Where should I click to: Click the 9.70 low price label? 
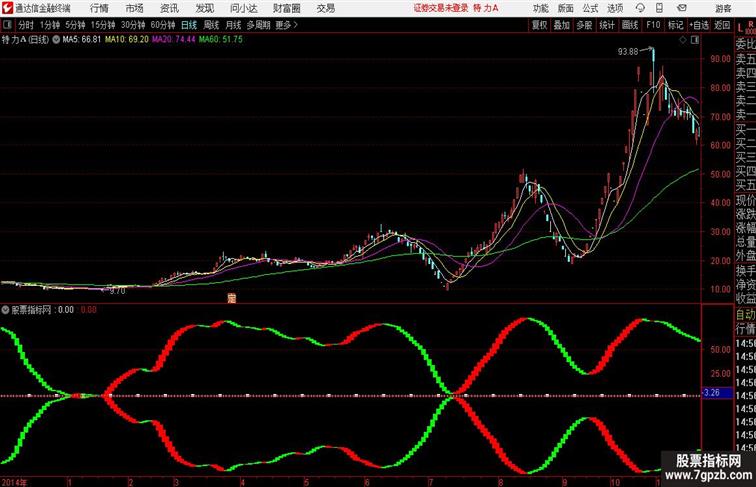[x=117, y=291]
